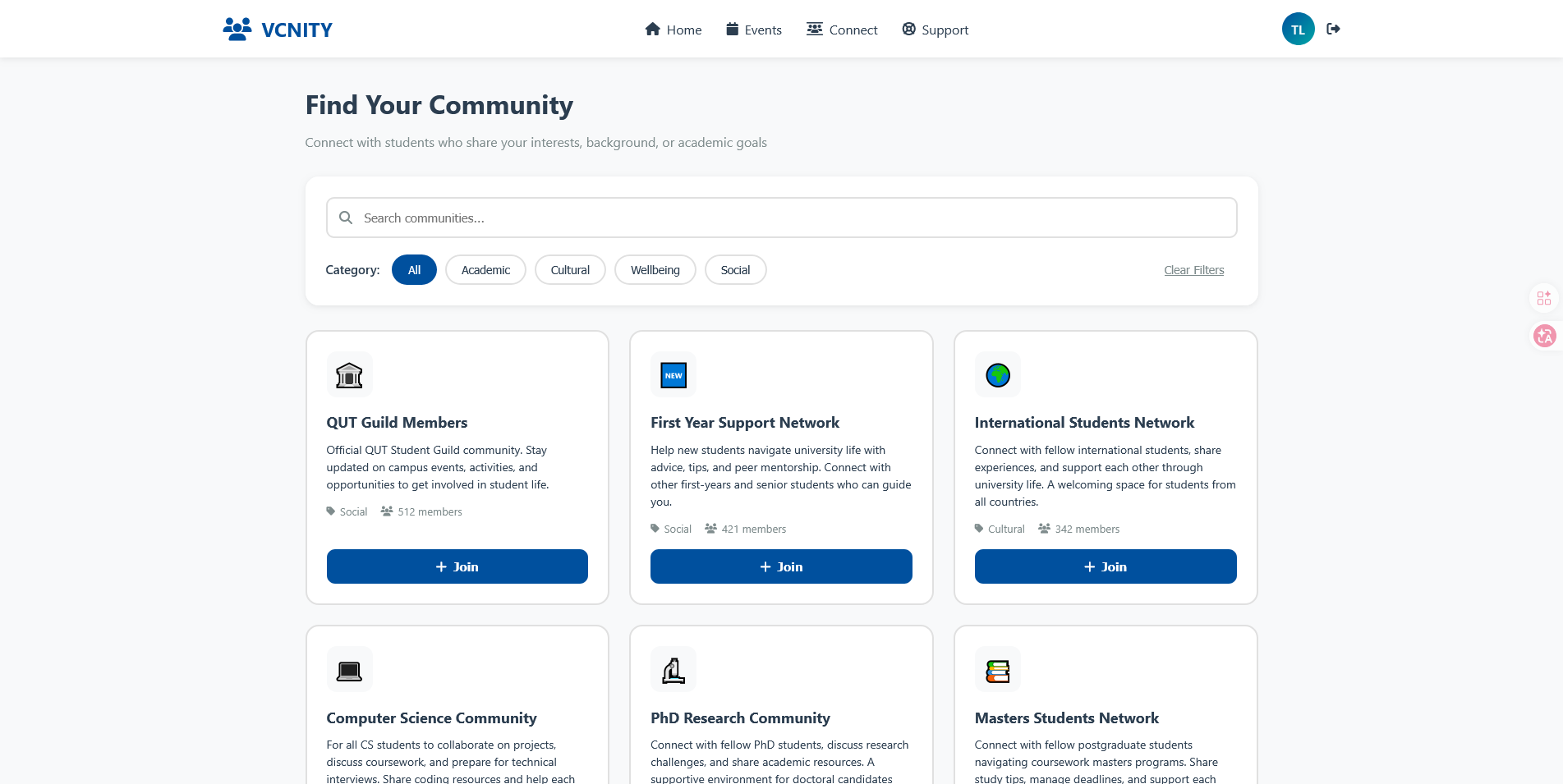Join First Year Support Network
Image resolution: width=1563 pixels, height=784 pixels.
[x=781, y=566]
